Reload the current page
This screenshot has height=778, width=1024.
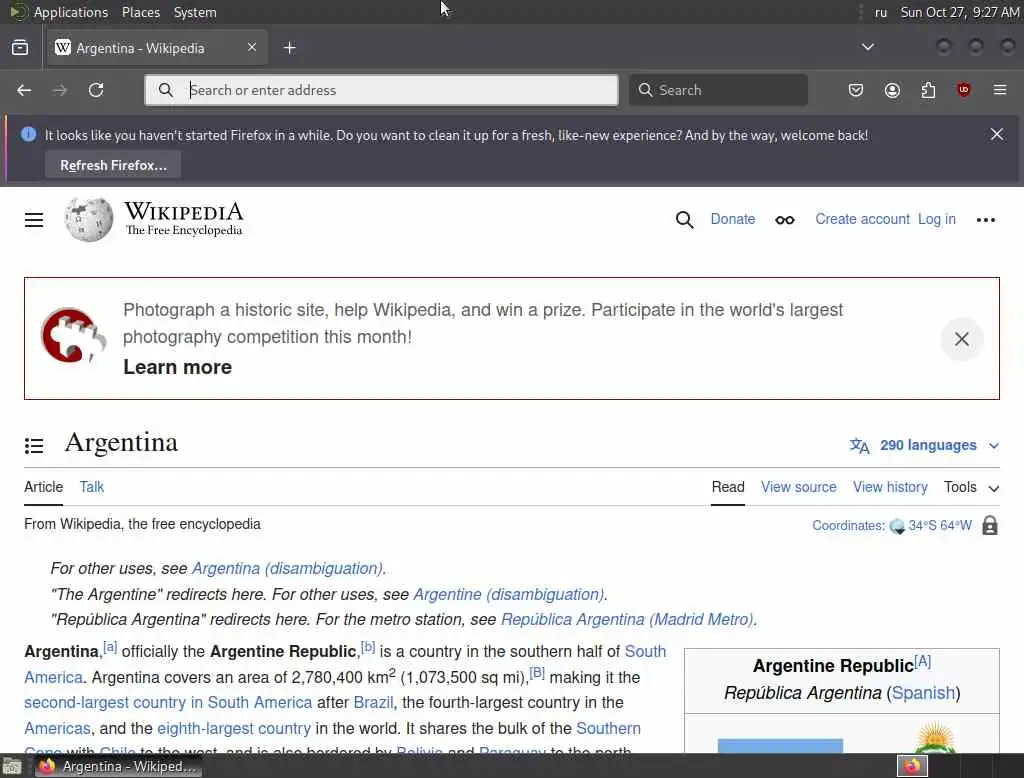tap(96, 90)
